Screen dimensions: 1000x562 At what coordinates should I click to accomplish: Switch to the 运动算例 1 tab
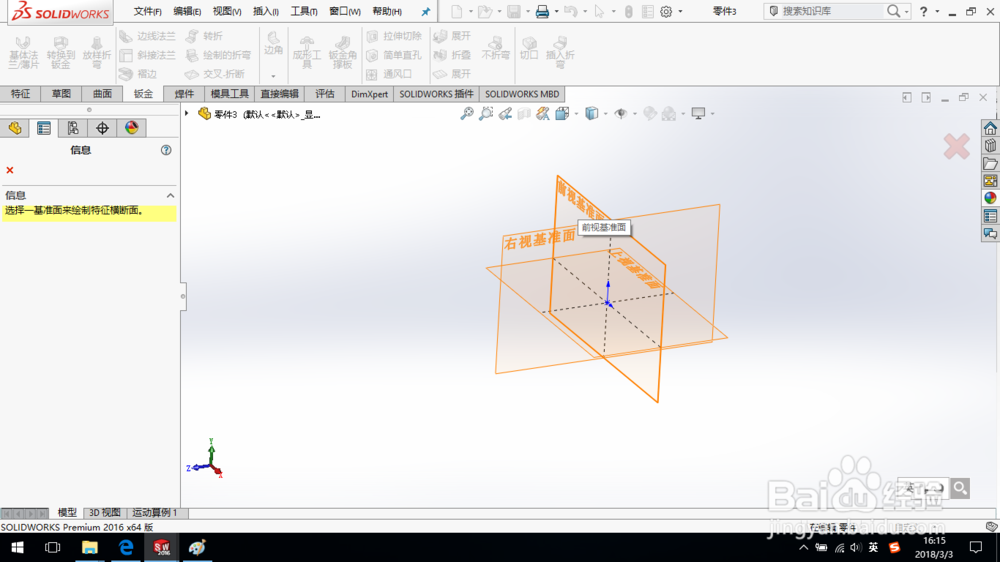[x=154, y=512]
